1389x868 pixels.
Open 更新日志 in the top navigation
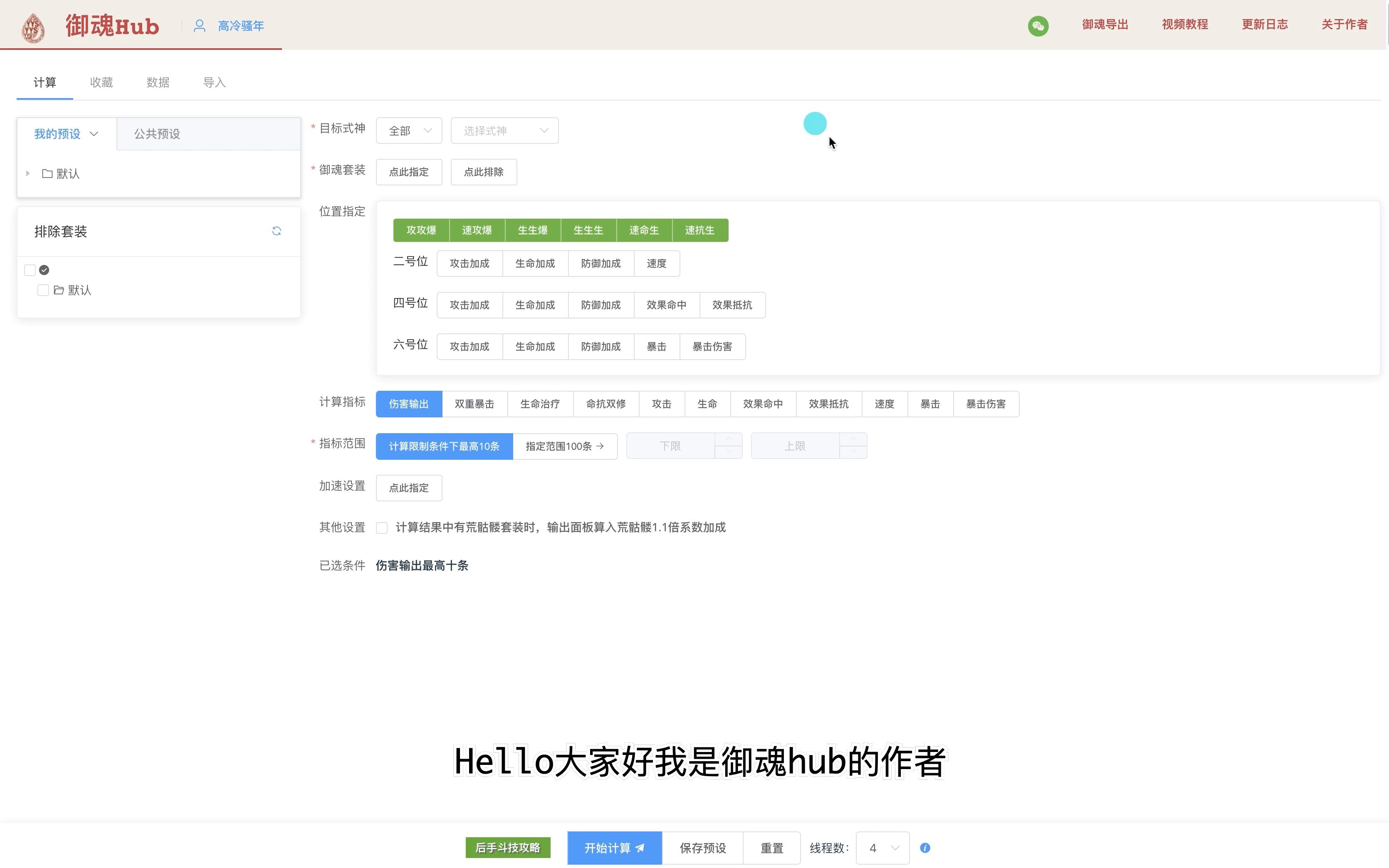[x=1264, y=25]
